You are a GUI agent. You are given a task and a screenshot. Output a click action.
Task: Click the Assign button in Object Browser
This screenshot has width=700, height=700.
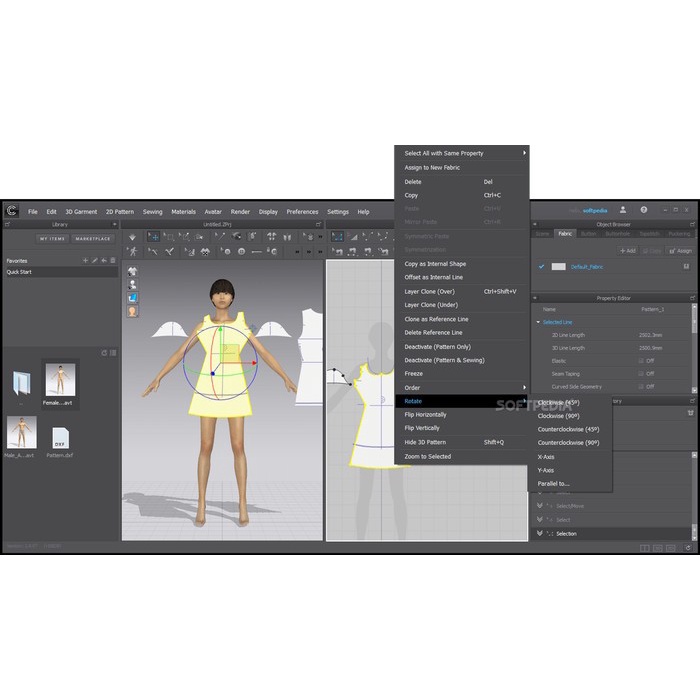pos(680,251)
